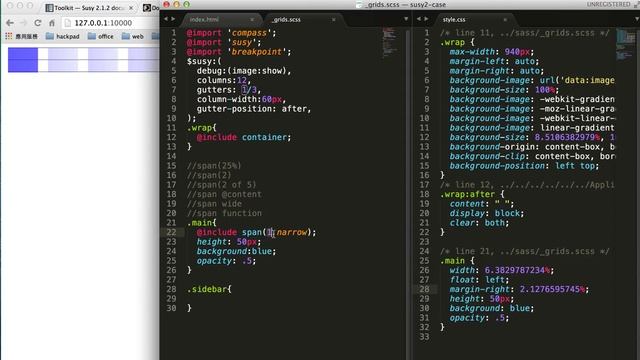
Task: Click right pane previous-tab arrow
Action: coord(418,19)
